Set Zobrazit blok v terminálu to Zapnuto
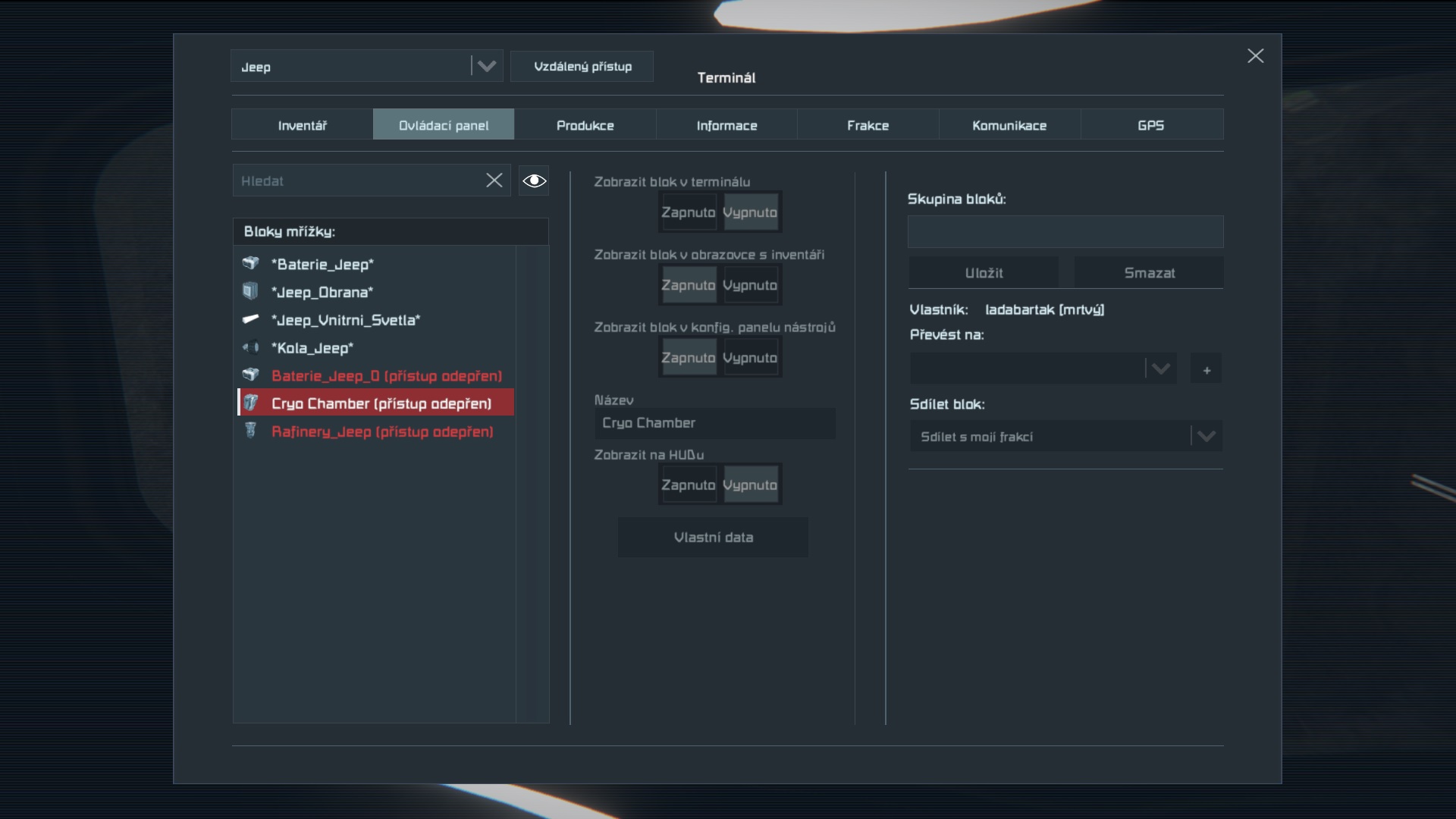 click(689, 212)
